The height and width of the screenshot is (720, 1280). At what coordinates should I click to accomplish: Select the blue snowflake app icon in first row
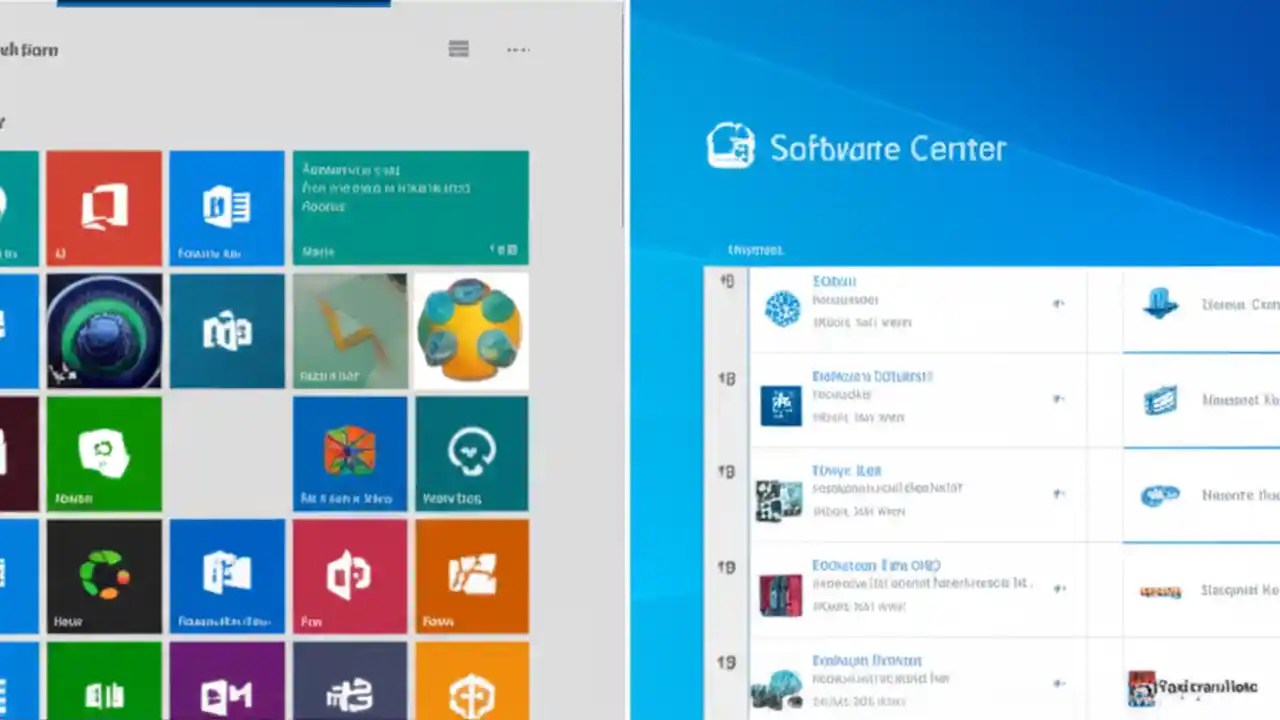click(782, 307)
